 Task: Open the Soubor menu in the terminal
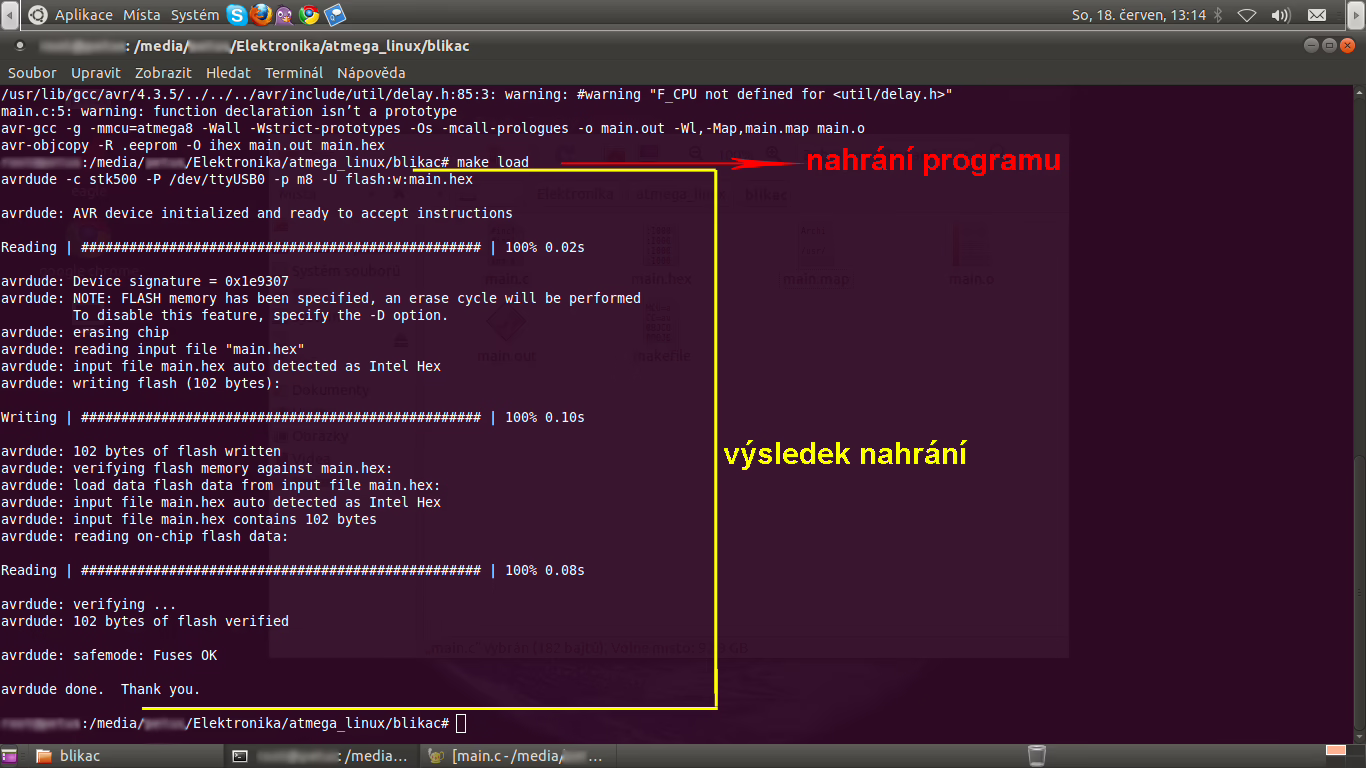(32, 73)
